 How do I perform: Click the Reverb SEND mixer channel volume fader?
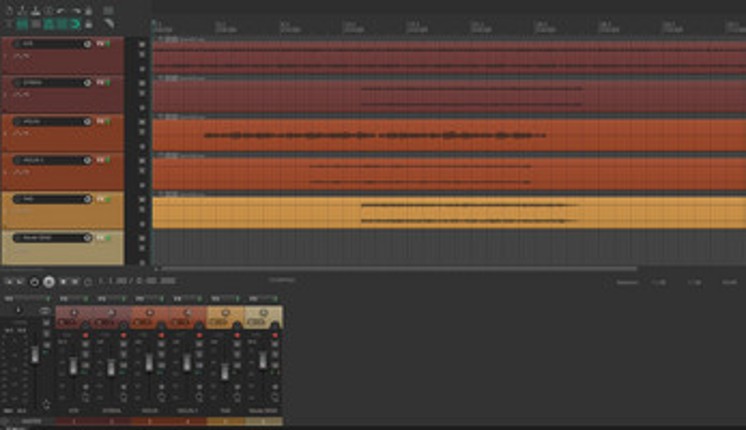point(263,362)
